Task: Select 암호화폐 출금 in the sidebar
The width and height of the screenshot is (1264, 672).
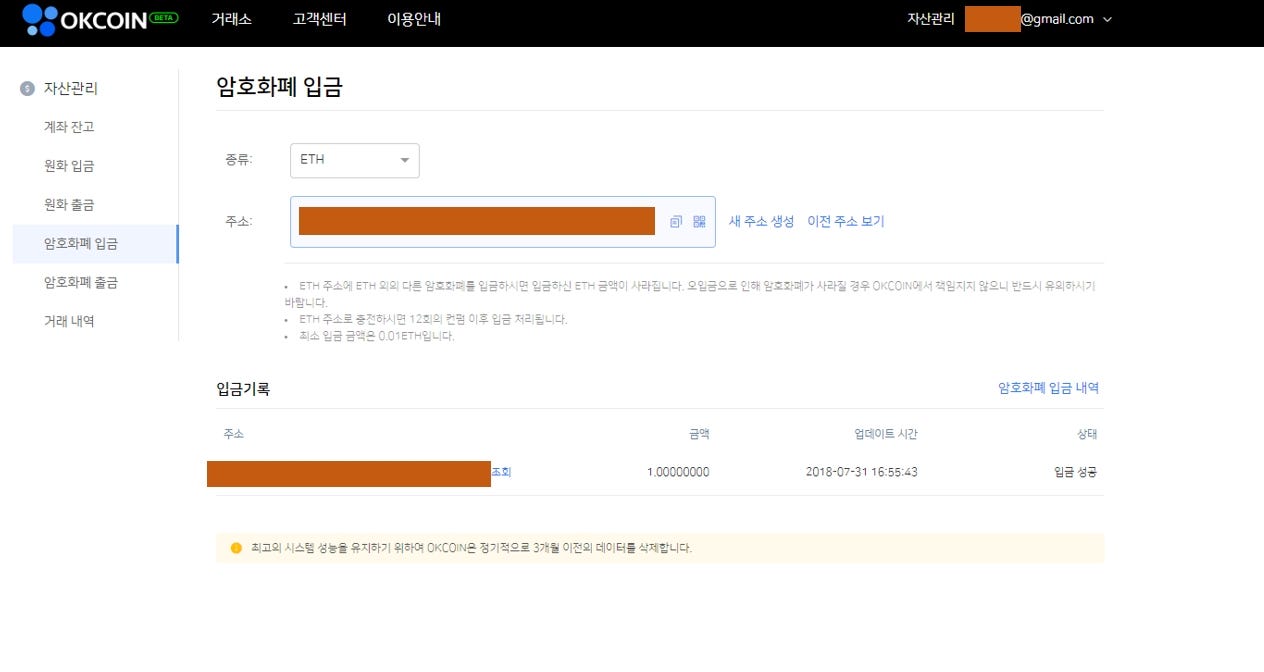Action: (x=81, y=283)
